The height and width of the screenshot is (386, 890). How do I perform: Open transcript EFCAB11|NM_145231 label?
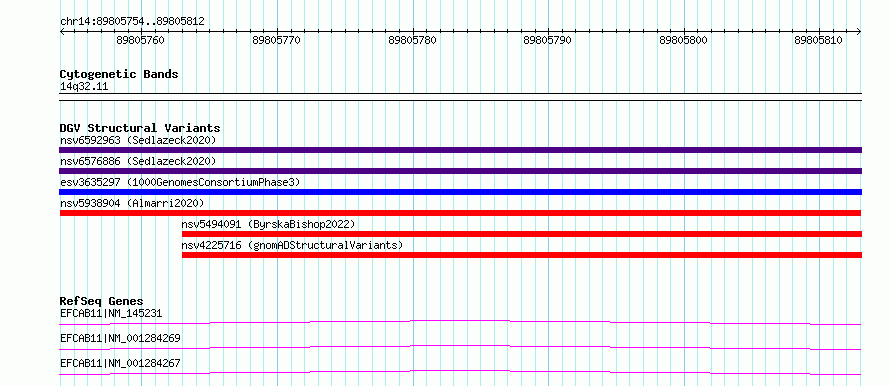tap(112, 313)
